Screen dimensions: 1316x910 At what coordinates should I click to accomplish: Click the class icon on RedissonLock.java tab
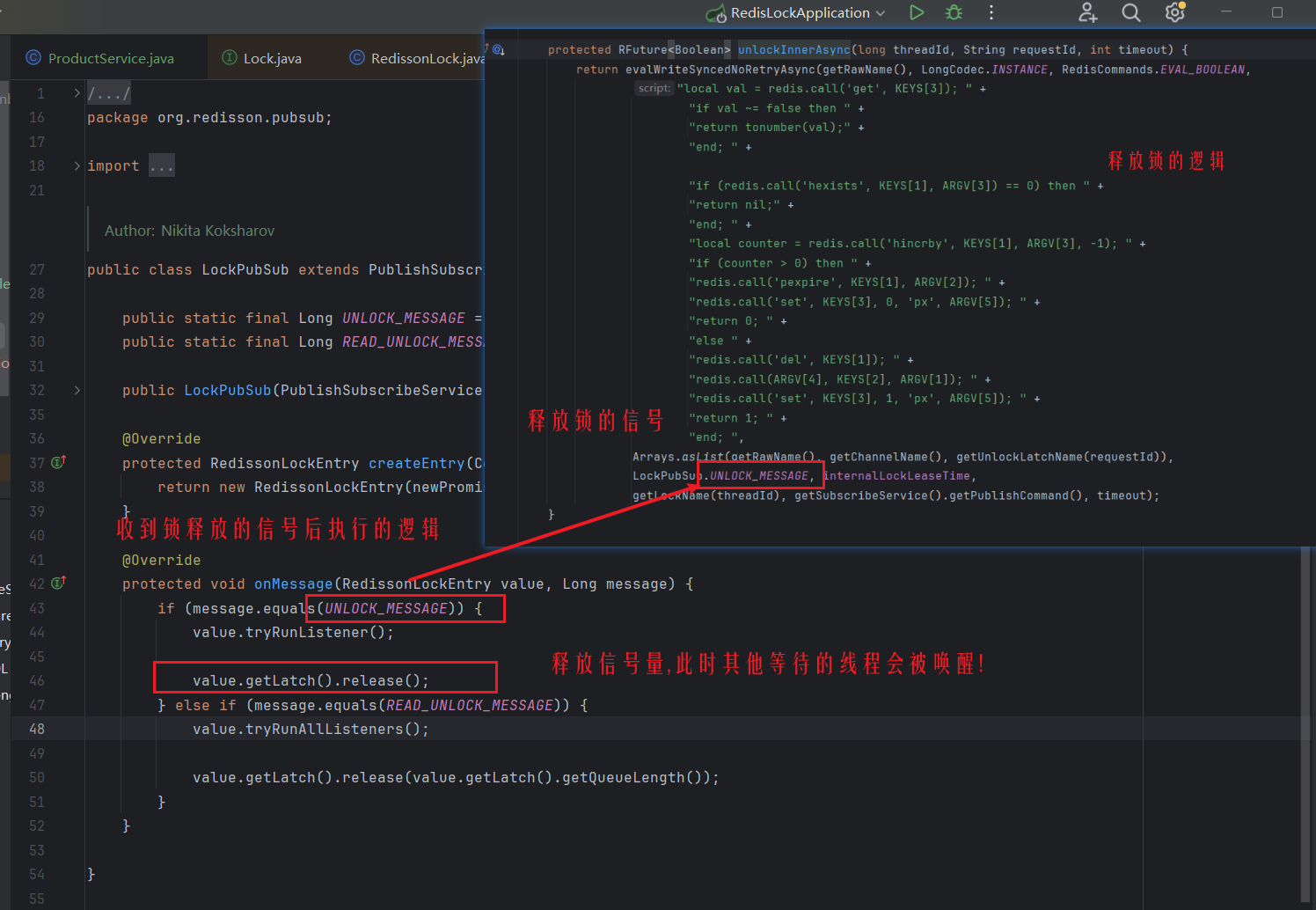(357, 58)
